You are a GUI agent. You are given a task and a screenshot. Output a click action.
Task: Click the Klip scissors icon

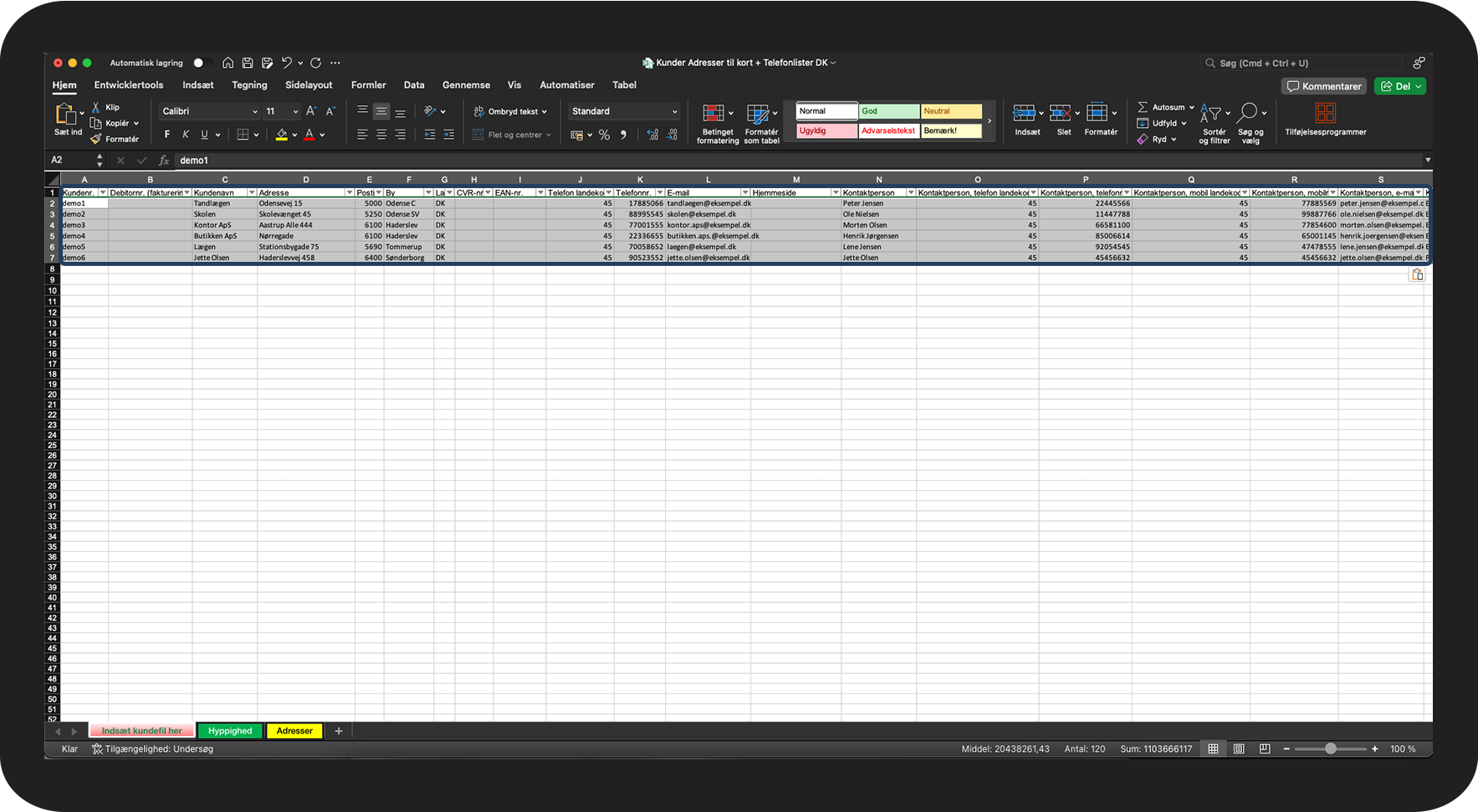[96, 108]
